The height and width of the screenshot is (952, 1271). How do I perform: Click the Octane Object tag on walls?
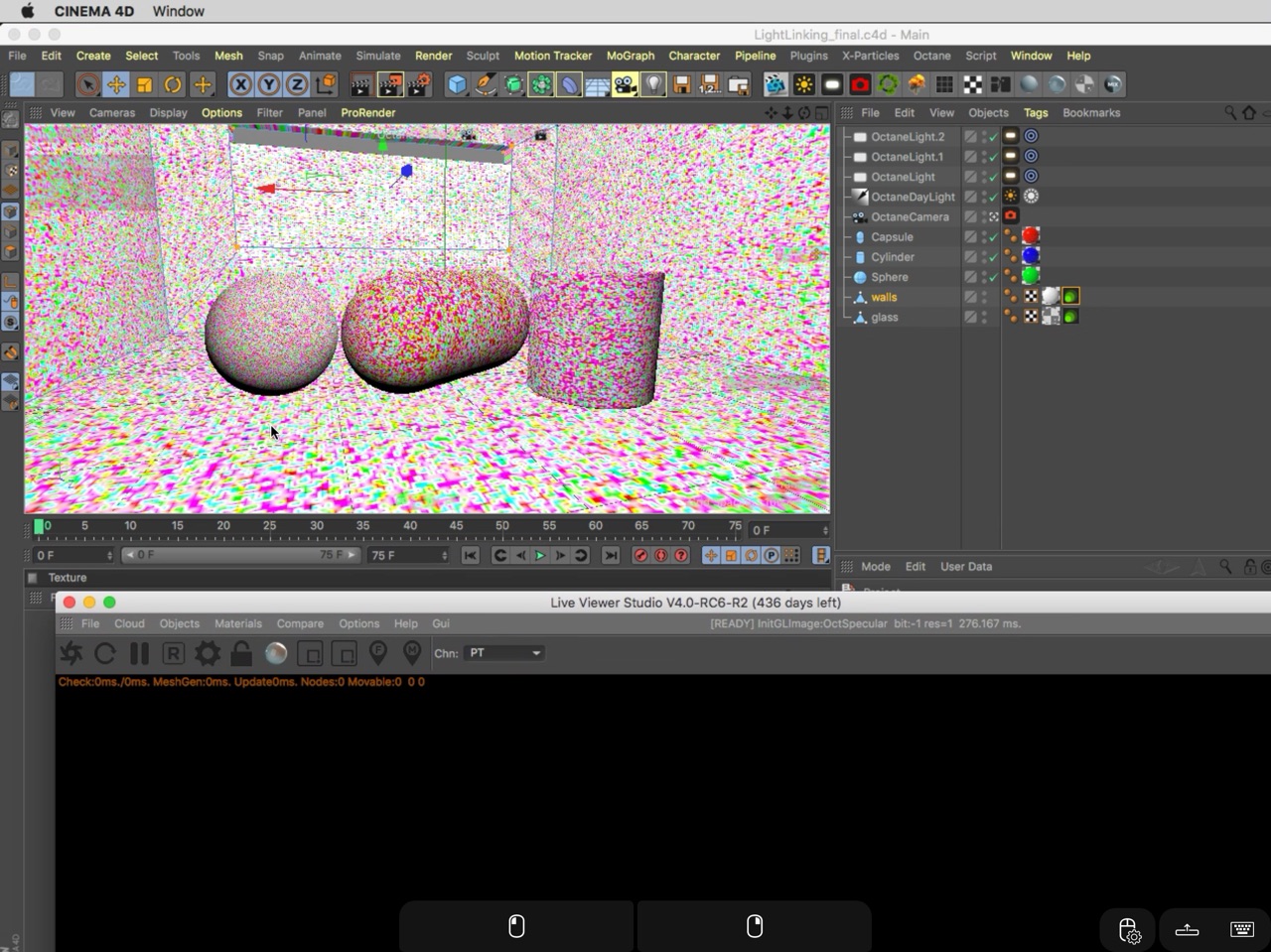click(1070, 296)
